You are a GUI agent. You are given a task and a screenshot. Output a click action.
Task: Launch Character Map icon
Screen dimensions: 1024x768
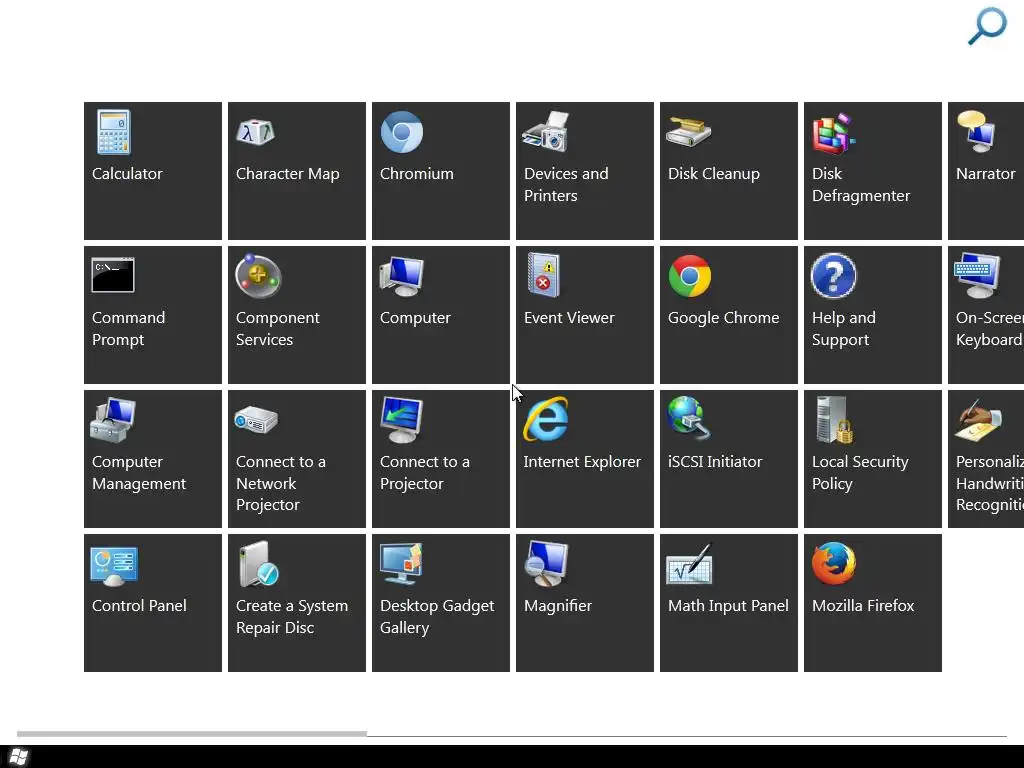click(x=255, y=133)
